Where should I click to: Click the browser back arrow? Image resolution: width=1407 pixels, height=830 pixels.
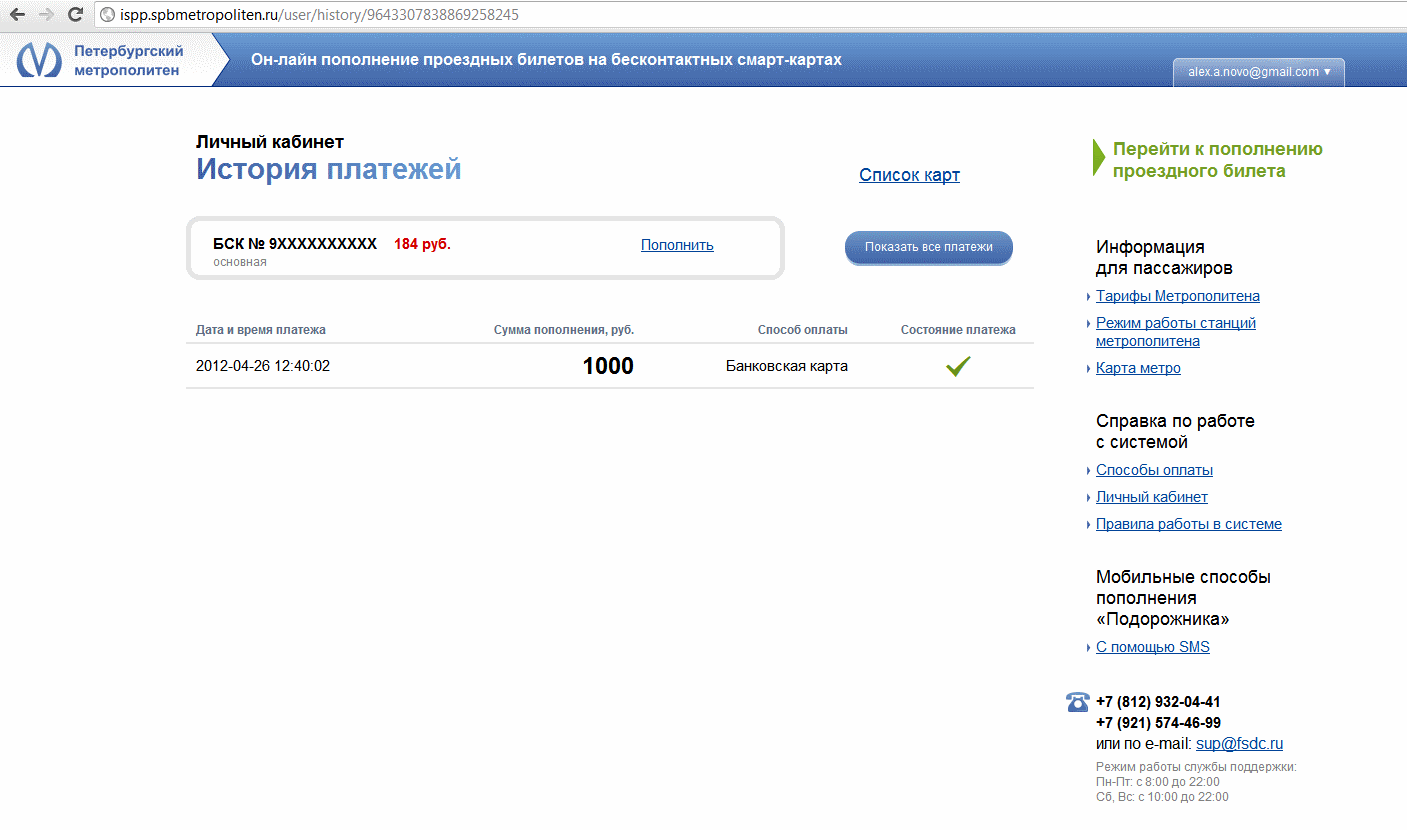17,15
